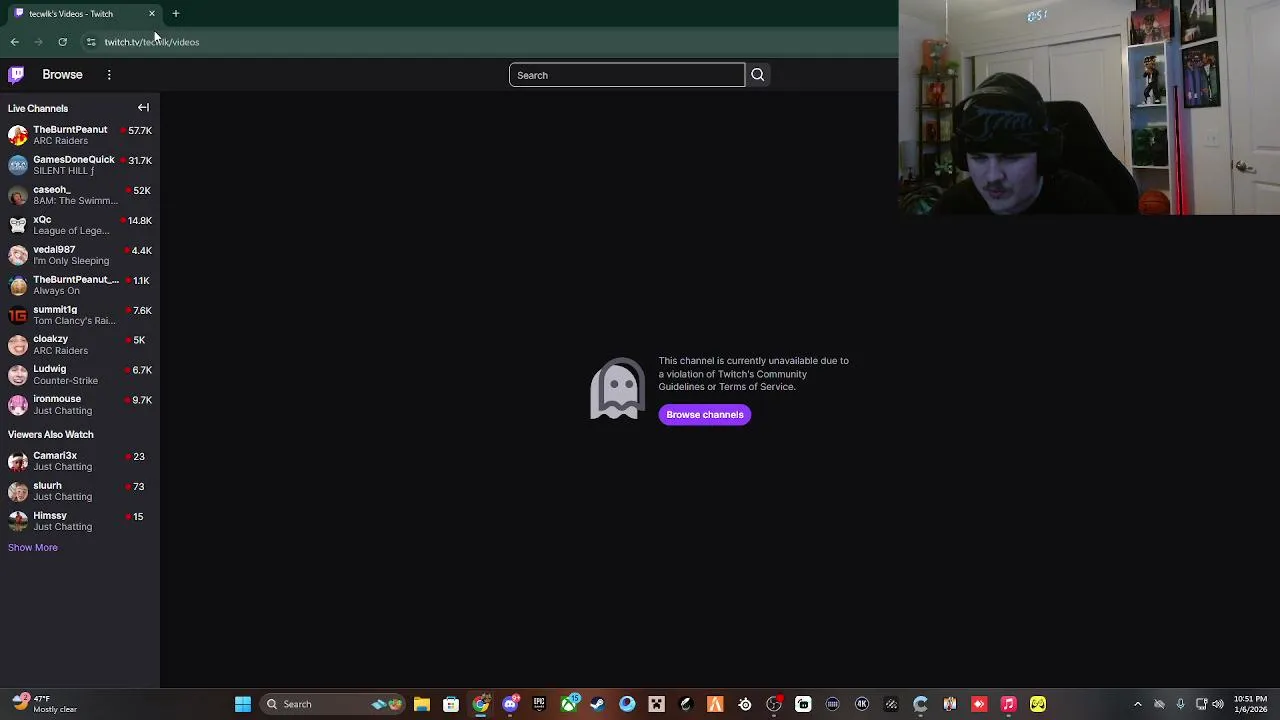Open the Himssy channel

point(80,521)
